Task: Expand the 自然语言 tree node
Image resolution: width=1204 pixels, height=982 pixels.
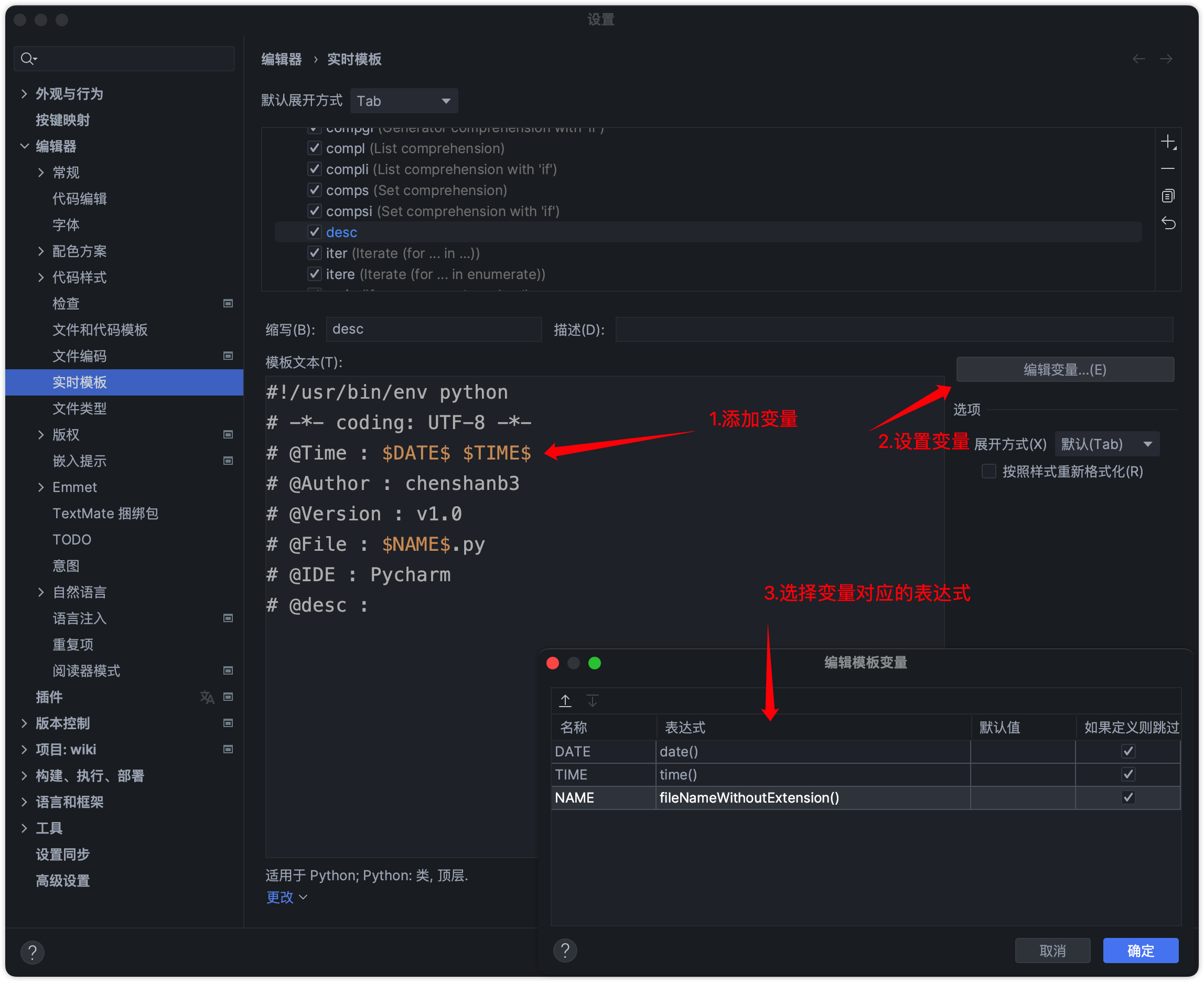Action: (x=41, y=592)
